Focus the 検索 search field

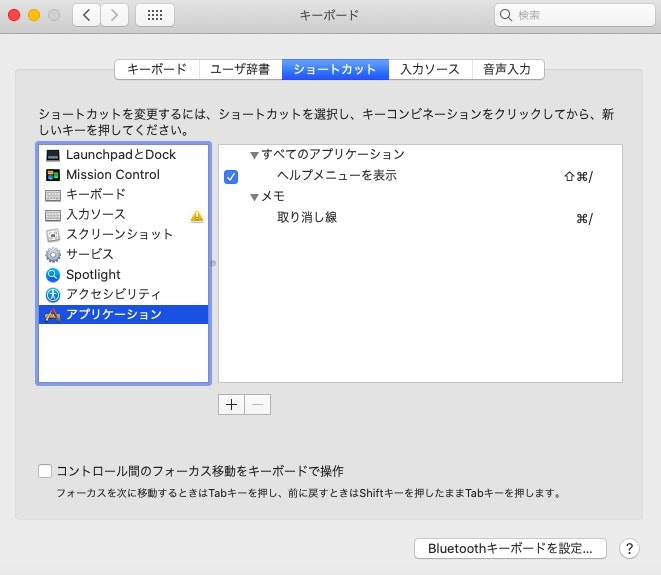coord(575,15)
